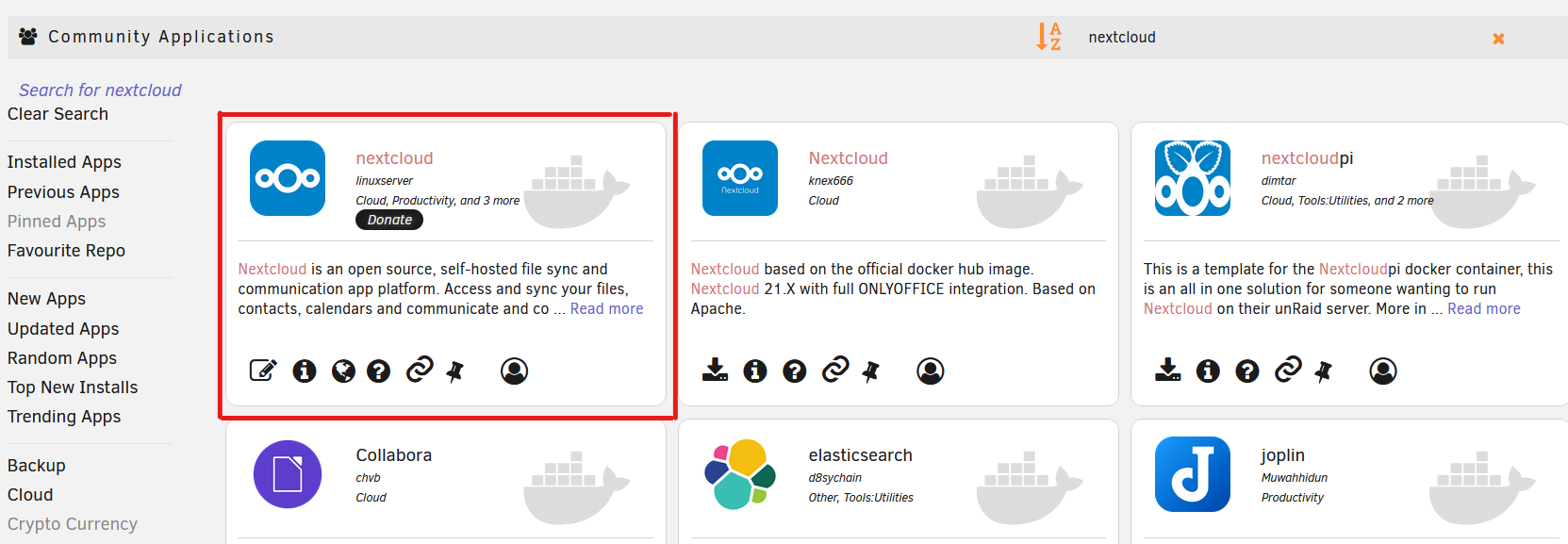Click the A-Z sort order icon

[1048, 37]
